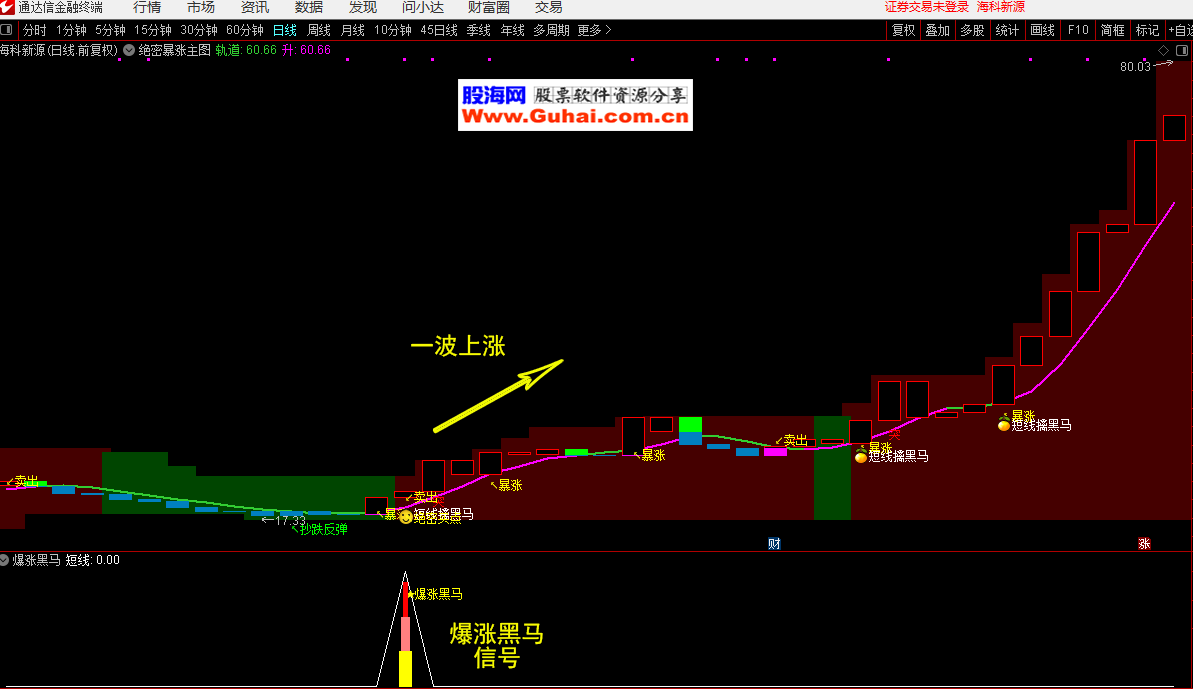Click the 通达信 red logo icon
Viewport: 1193px width, 689px height.
click(8, 8)
